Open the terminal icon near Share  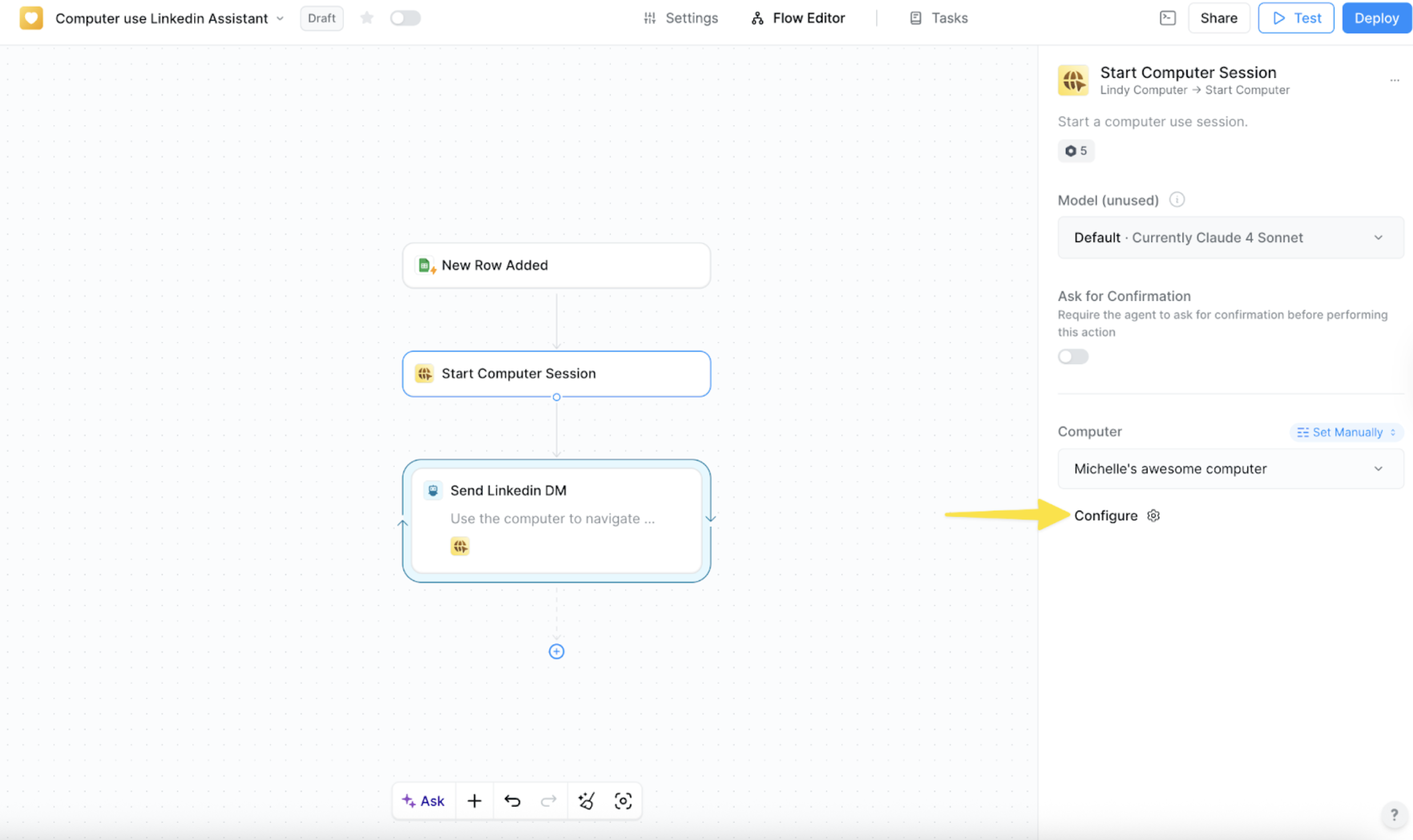(1168, 18)
